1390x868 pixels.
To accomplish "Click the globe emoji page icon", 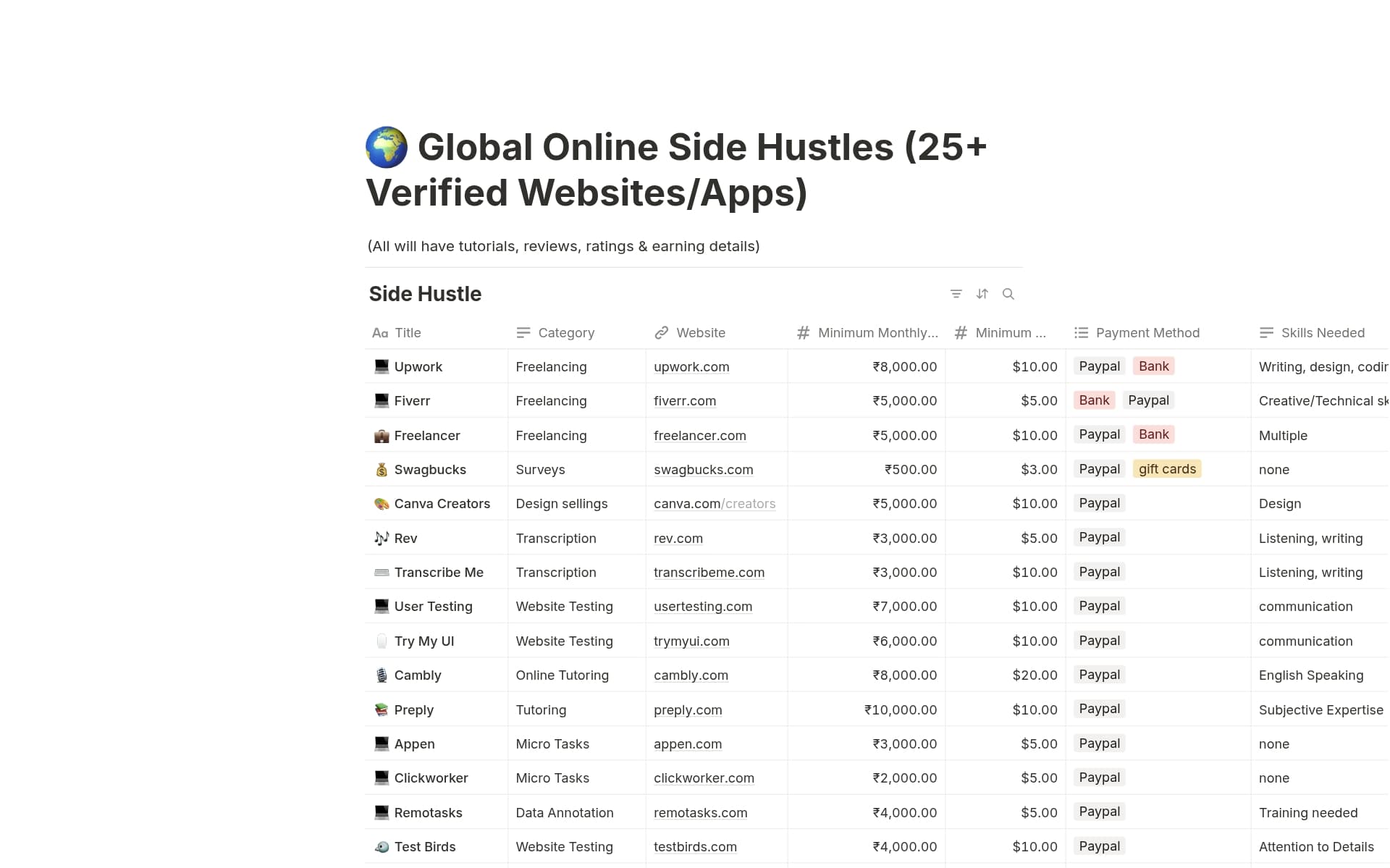I will 387,147.
